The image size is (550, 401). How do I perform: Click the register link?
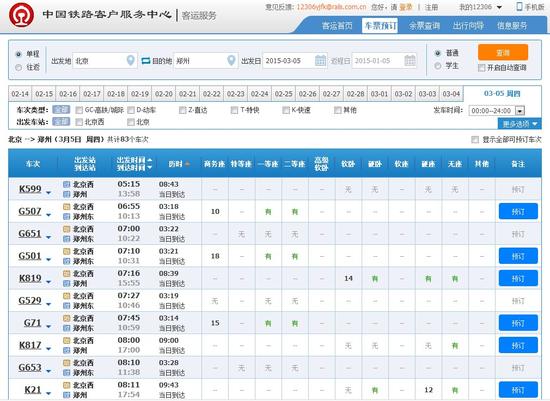click(431, 7)
